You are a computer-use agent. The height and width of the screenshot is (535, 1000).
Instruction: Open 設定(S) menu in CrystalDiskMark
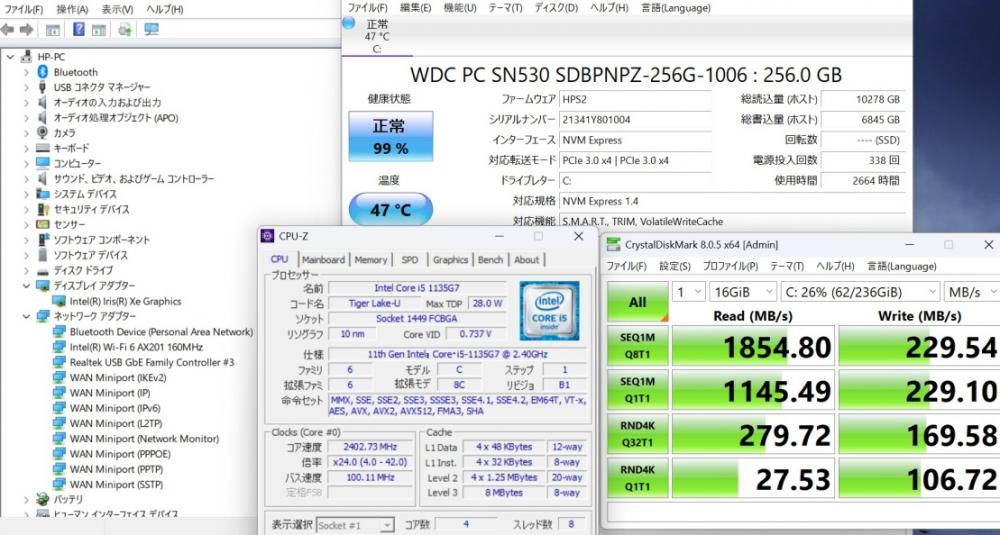[x=675, y=266]
